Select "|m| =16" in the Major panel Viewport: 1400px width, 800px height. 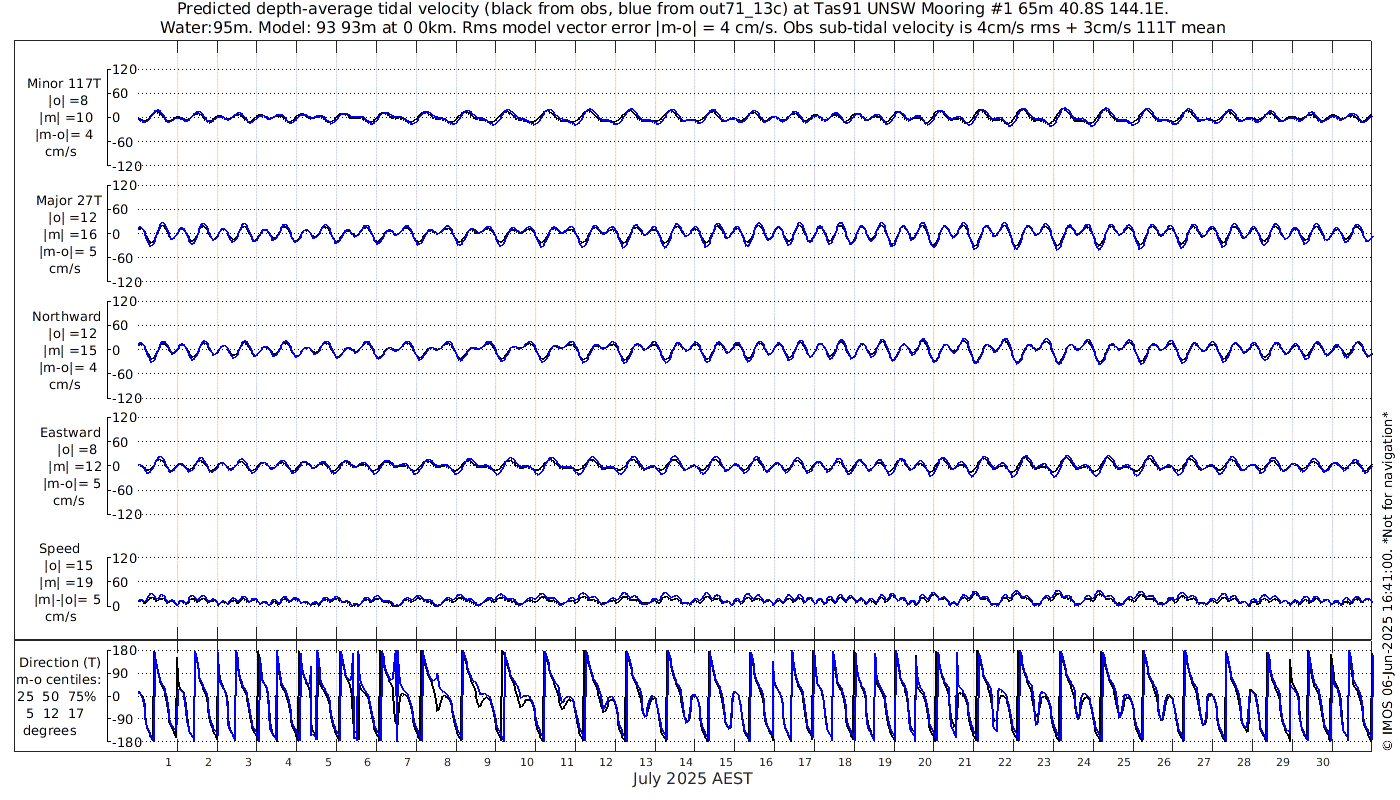click(70, 234)
